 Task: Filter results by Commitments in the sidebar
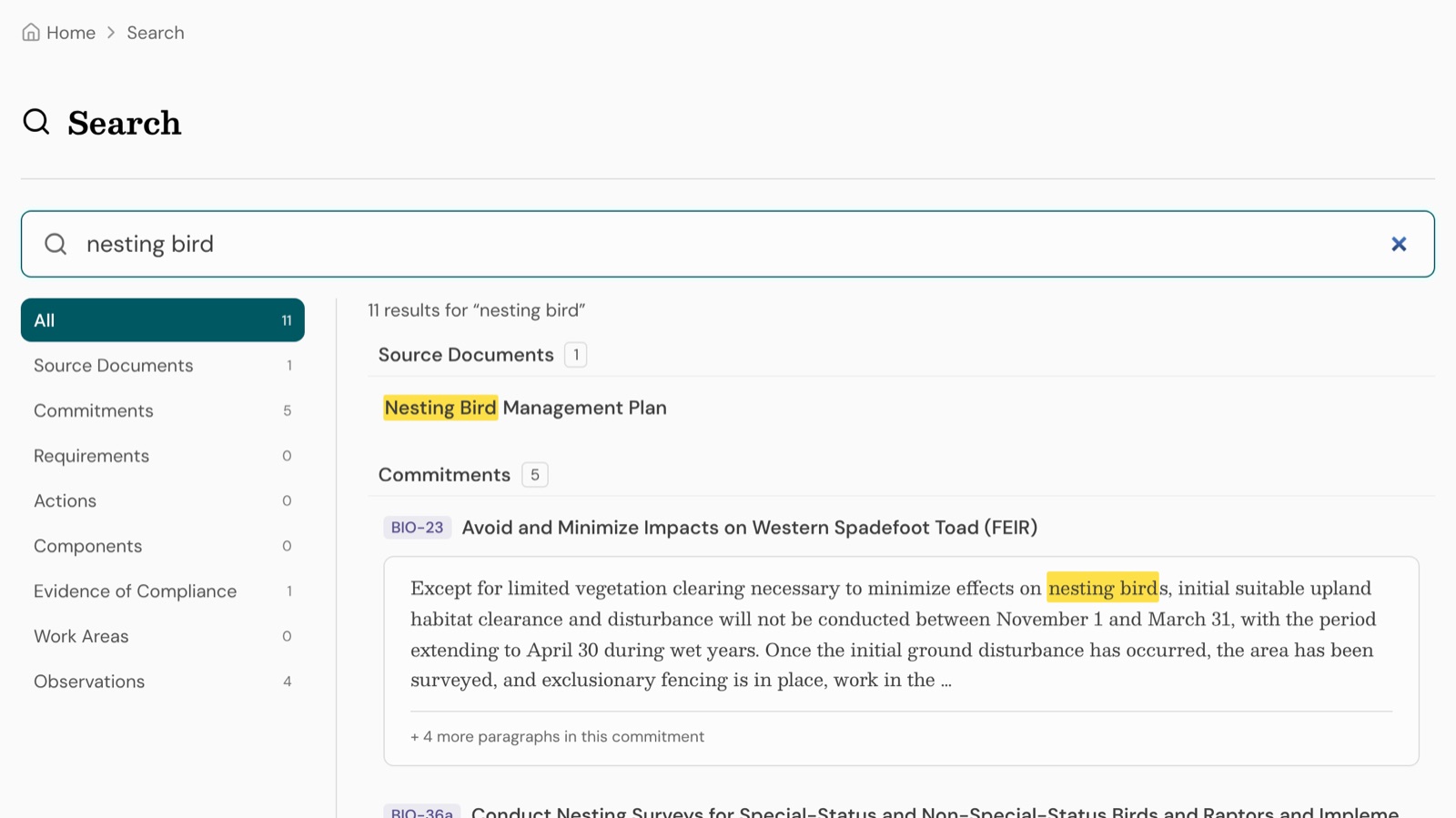point(163,410)
